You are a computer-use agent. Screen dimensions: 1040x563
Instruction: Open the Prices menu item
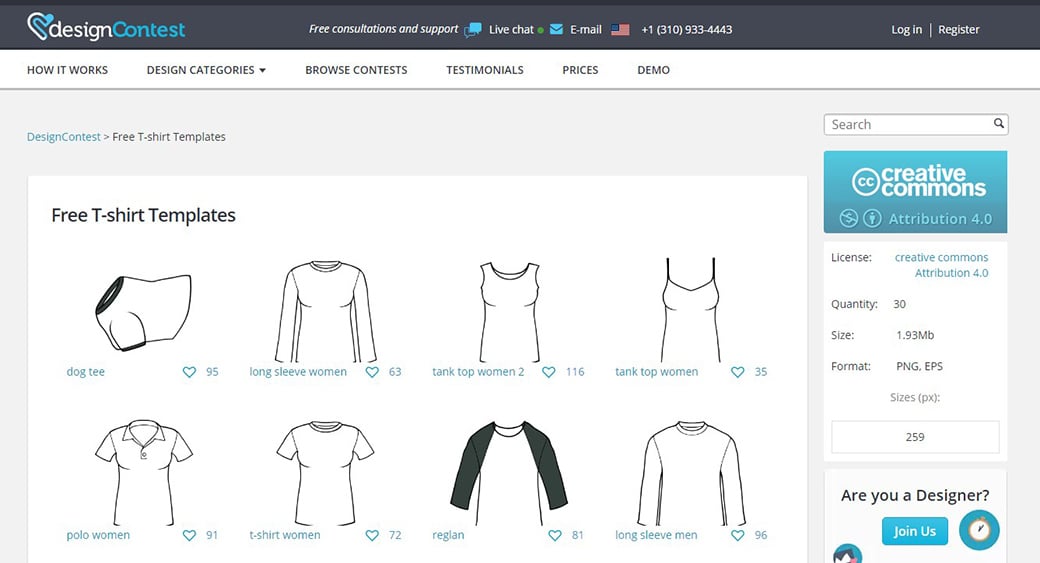[580, 70]
